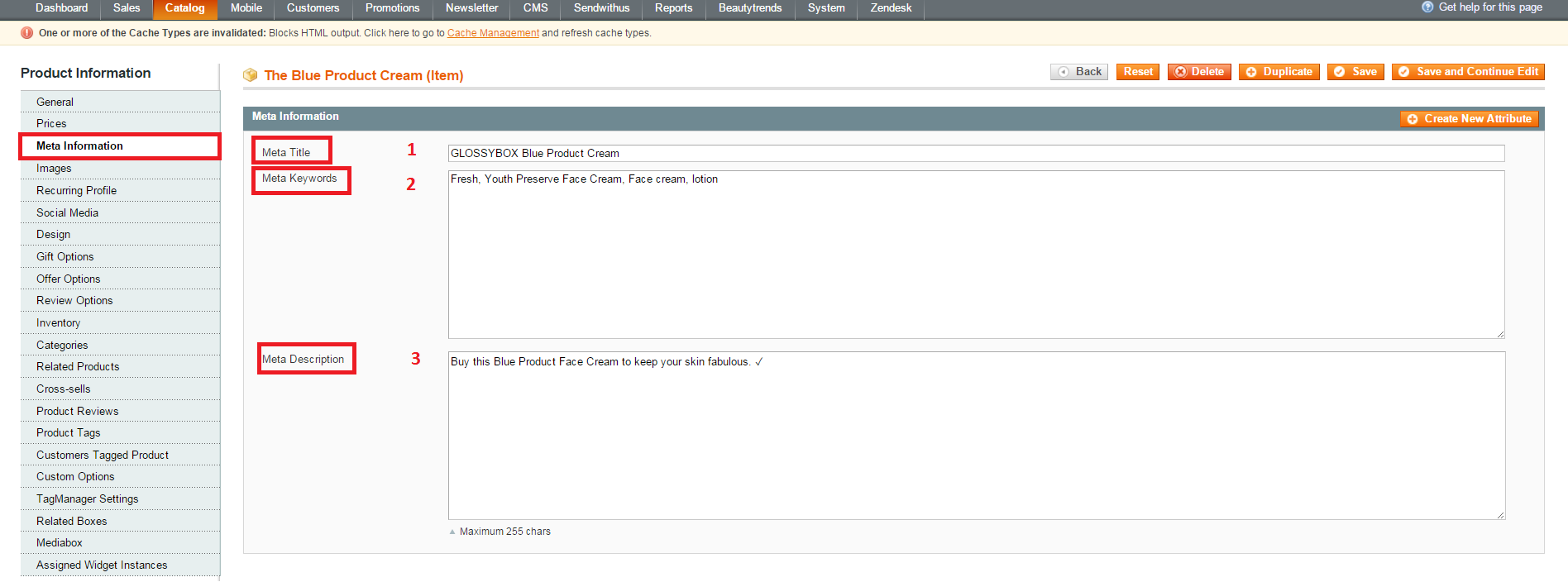
Task: Select the Related Boxes tab
Action: point(120,521)
